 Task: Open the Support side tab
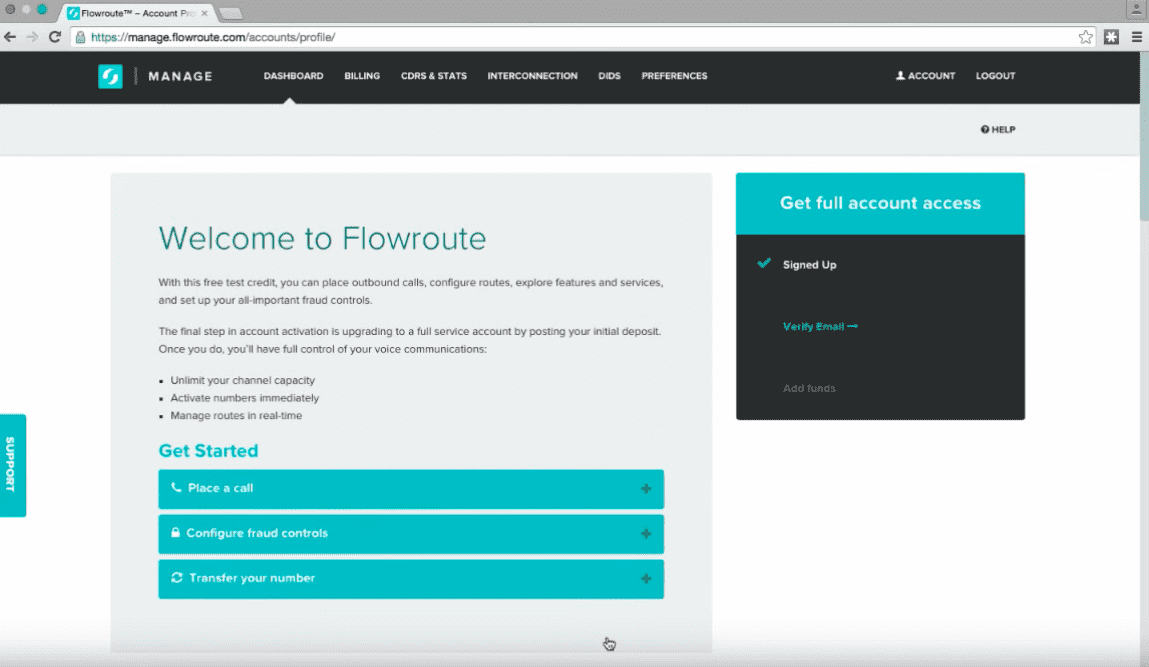point(12,465)
